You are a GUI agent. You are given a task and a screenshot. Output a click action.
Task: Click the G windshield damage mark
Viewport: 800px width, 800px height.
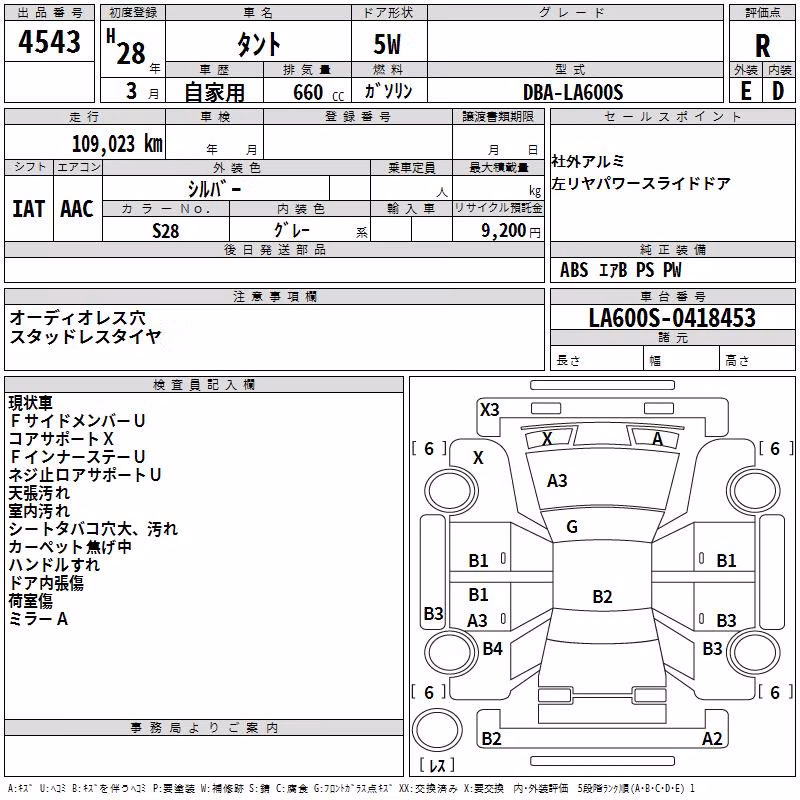click(572, 527)
